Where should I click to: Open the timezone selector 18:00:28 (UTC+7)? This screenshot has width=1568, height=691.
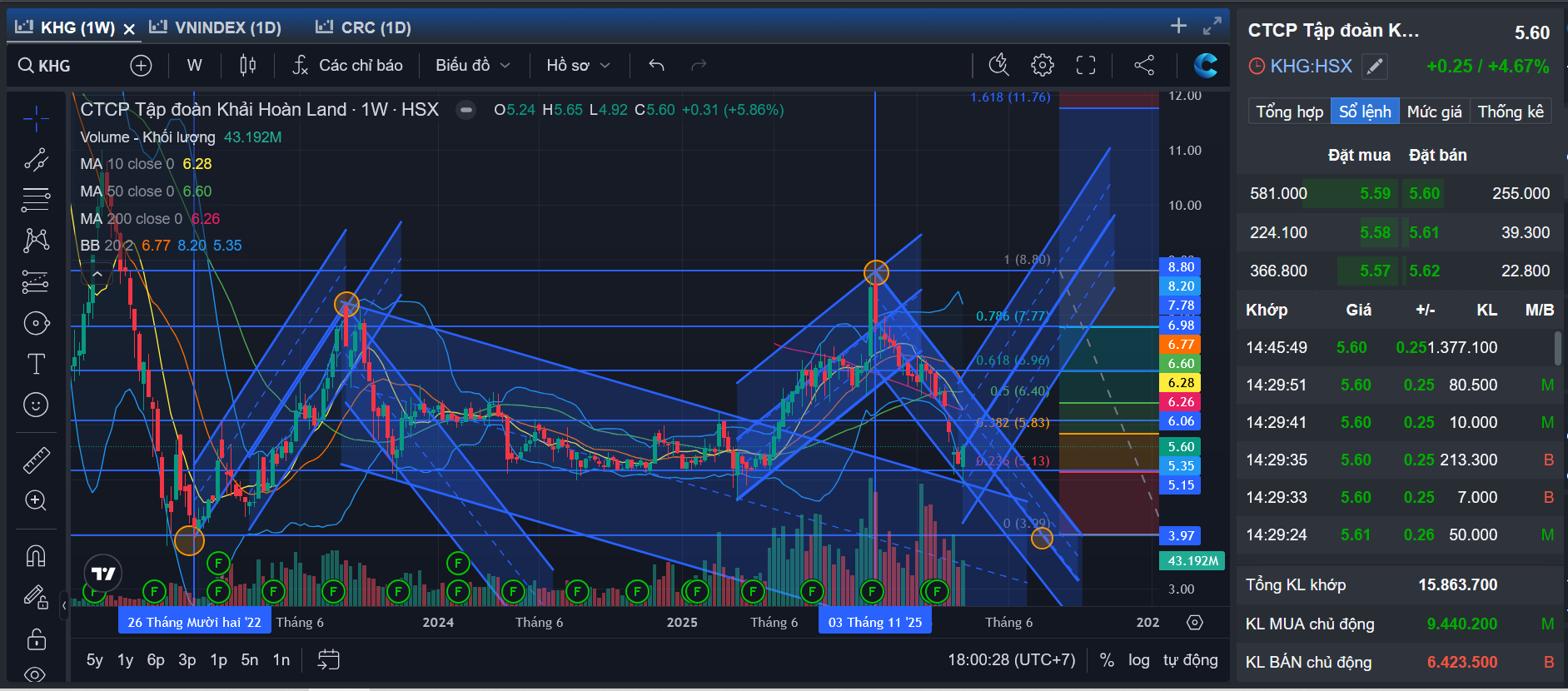[x=1012, y=660]
